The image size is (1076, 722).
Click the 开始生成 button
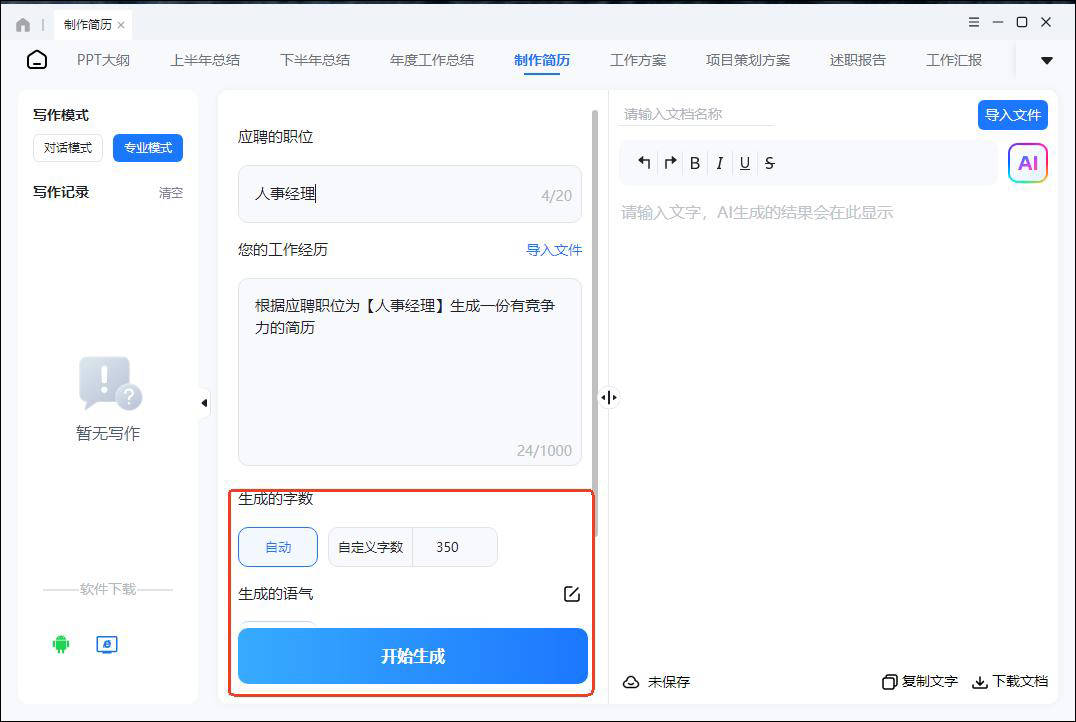coord(412,656)
